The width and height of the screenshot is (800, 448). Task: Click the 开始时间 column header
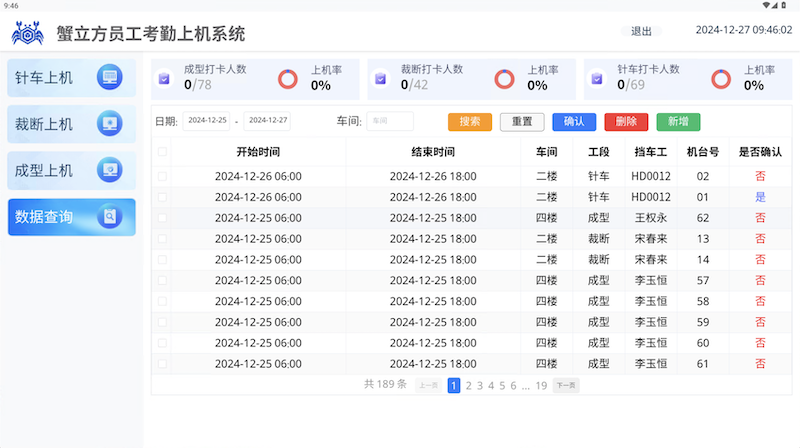(258, 152)
